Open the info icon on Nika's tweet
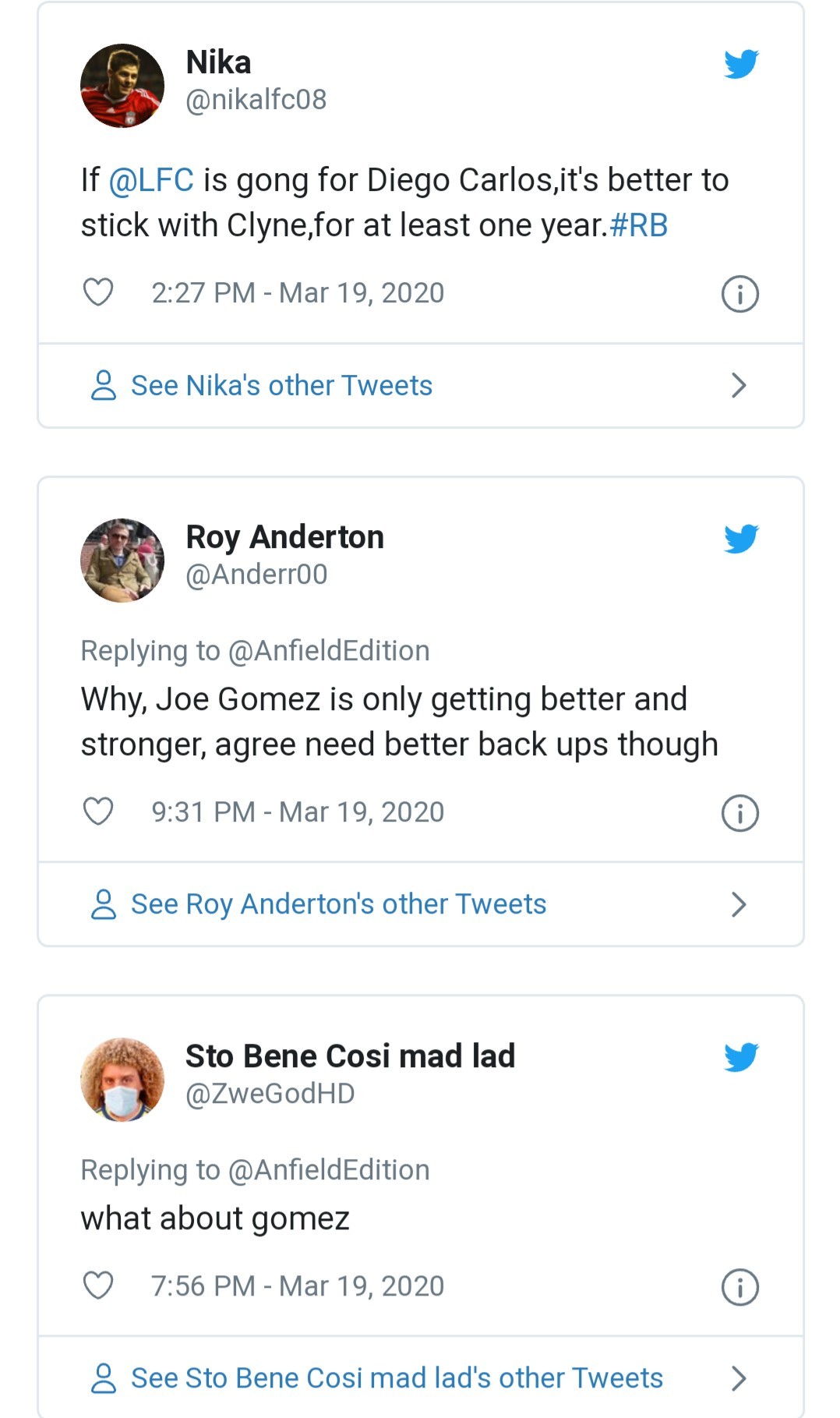Viewport: 840px width, 1418px height. click(739, 292)
